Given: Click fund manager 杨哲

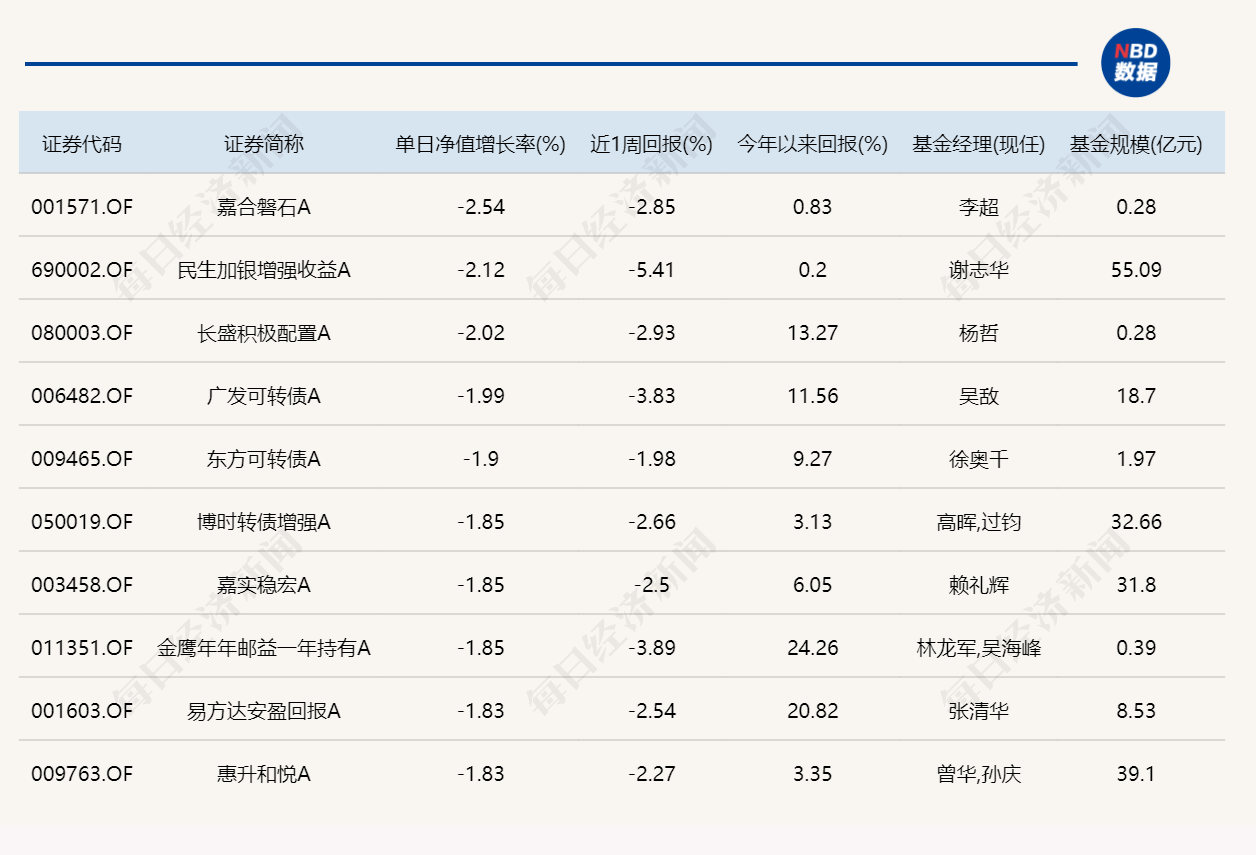Looking at the screenshot, I should [978, 333].
